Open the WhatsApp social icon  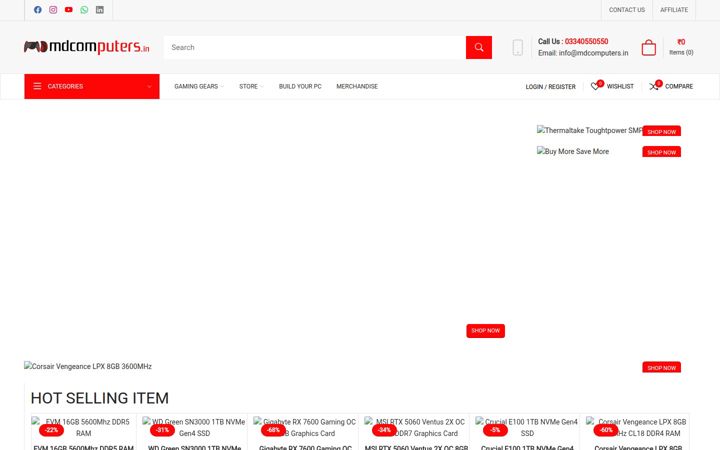click(84, 10)
